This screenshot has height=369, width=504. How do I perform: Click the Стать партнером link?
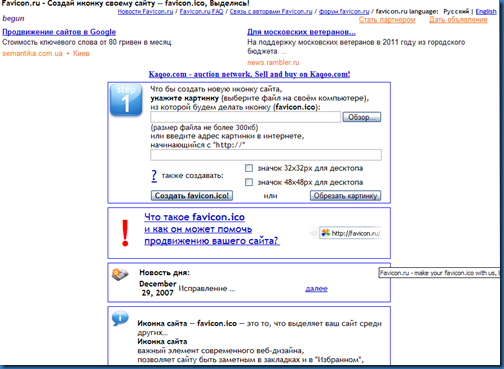pos(387,20)
